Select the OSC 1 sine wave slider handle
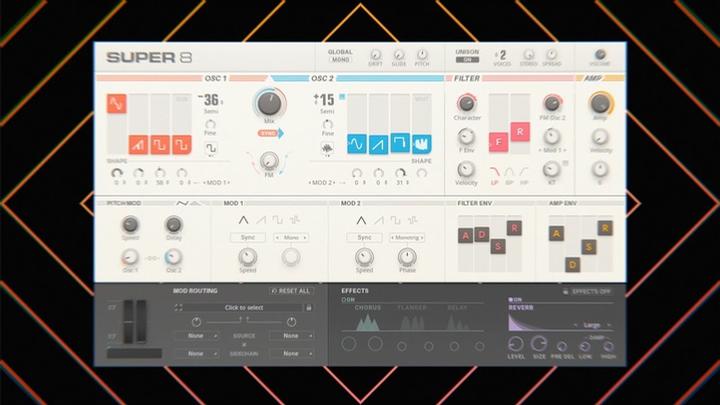This screenshot has height=405, width=720. pyautogui.click(x=116, y=104)
